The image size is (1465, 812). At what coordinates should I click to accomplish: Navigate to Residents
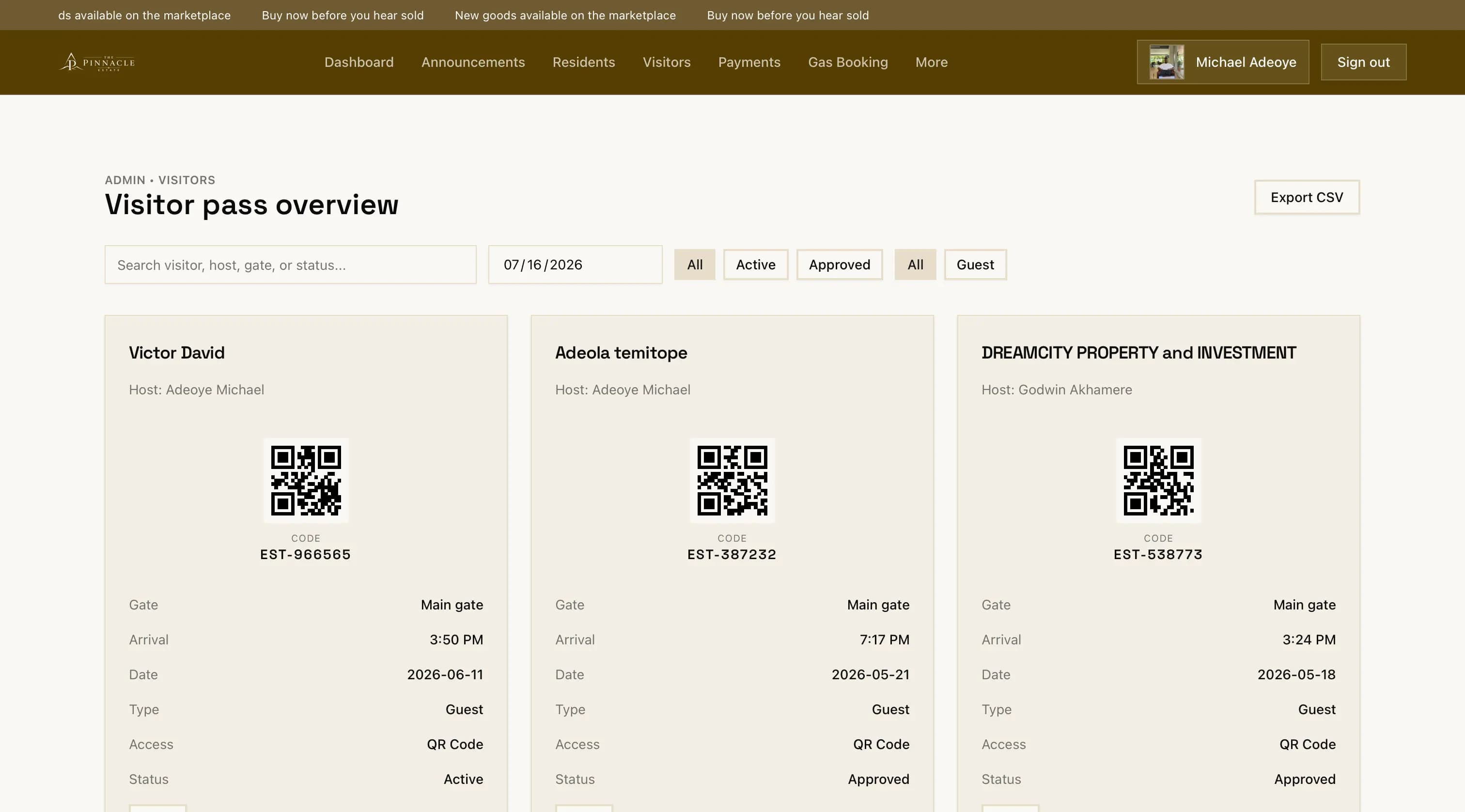(x=583, y=62)
